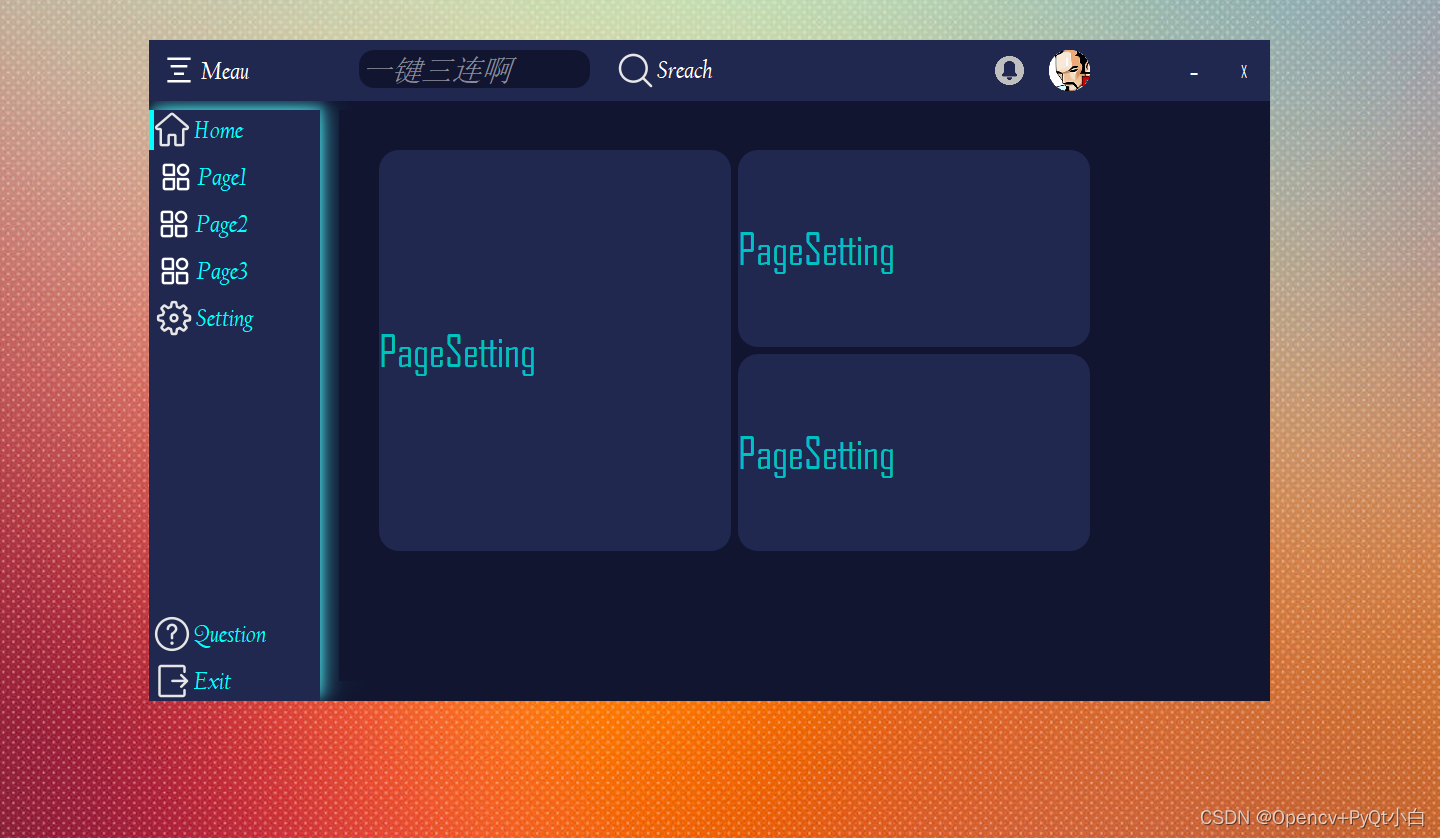Click the Question help icon

[172, 633]
